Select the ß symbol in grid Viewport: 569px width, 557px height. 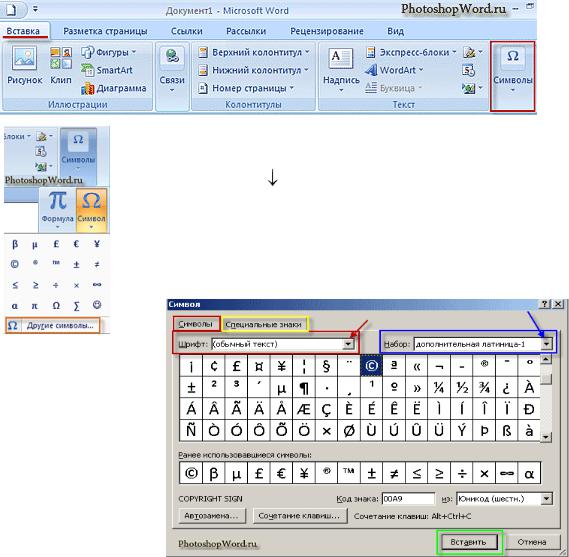pyautogui.click(x=507, y=431)
